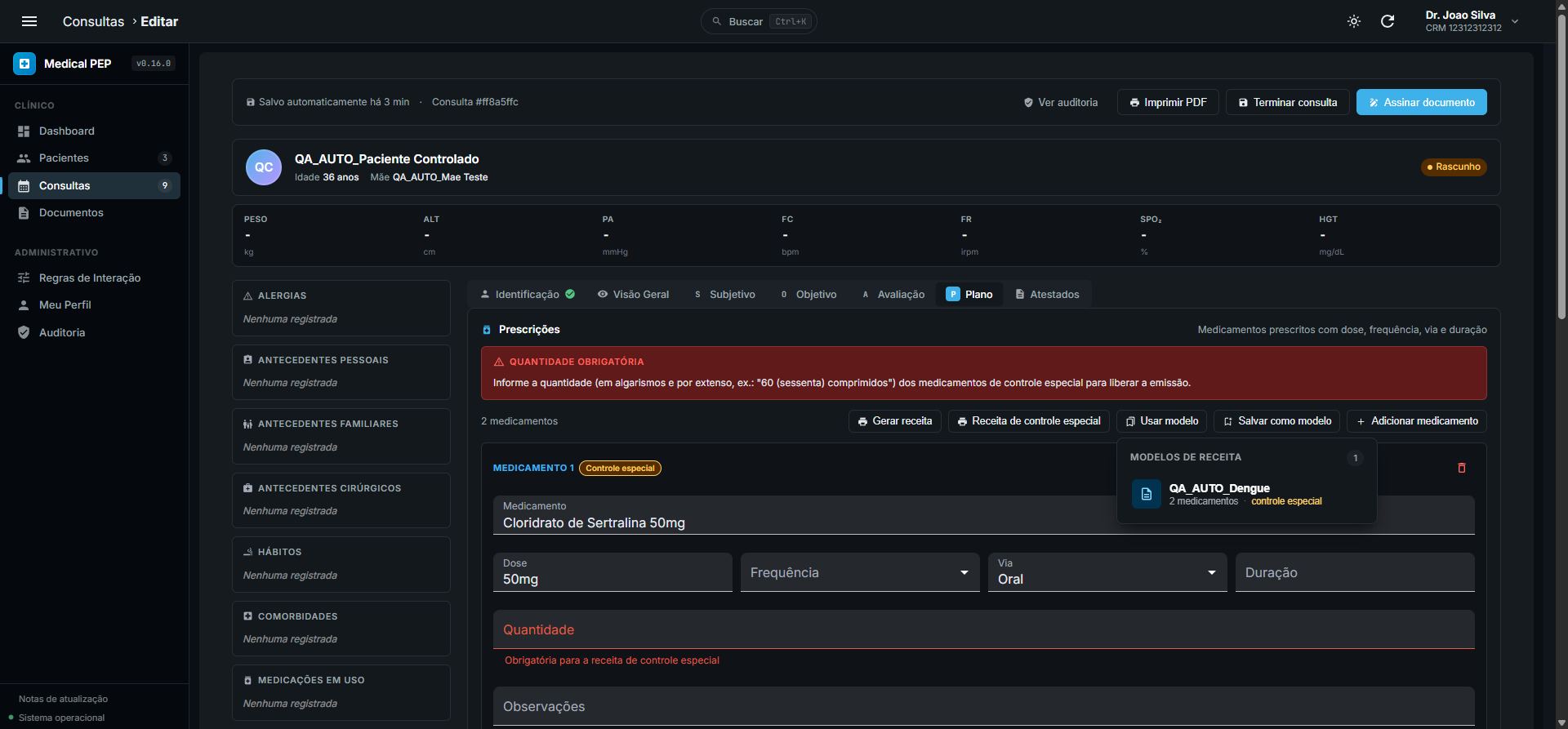Select Consultas in the sidebar

tap(94, 185)
